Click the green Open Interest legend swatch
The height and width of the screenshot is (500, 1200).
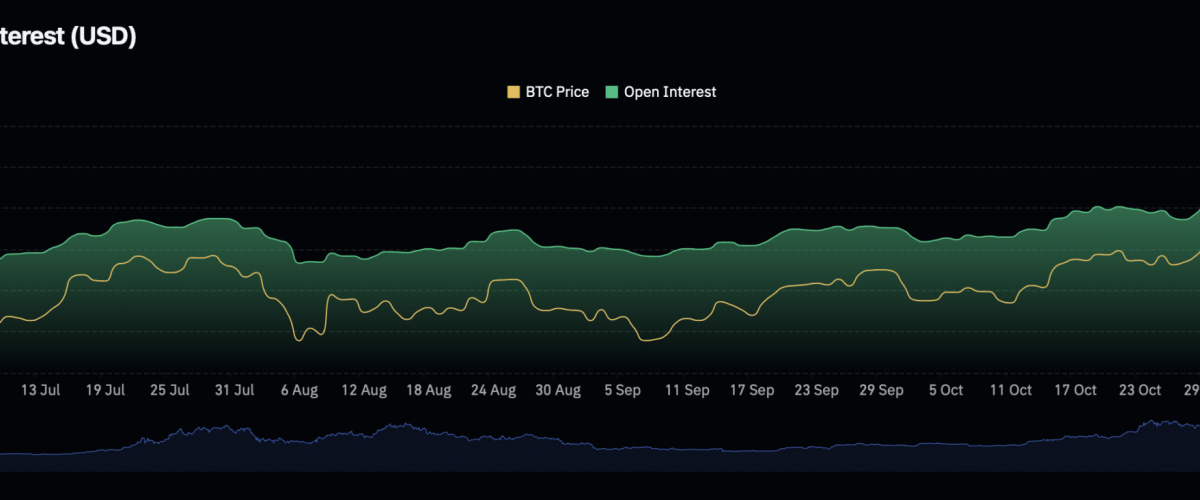[611, 92]
